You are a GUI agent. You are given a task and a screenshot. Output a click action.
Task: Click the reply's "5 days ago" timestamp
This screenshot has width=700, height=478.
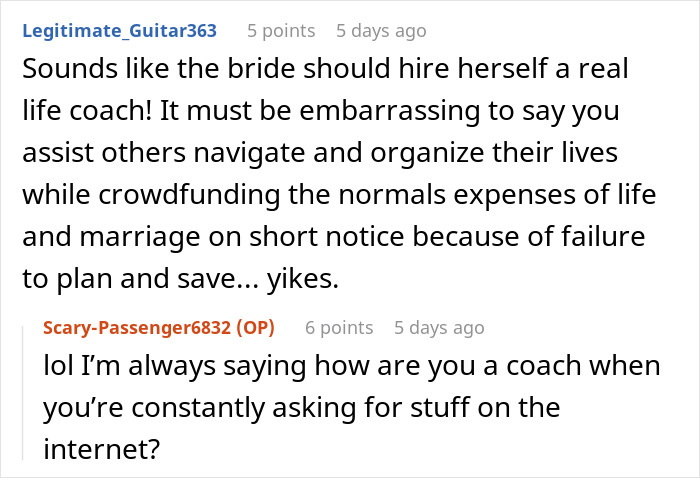[x=439, y=328]
